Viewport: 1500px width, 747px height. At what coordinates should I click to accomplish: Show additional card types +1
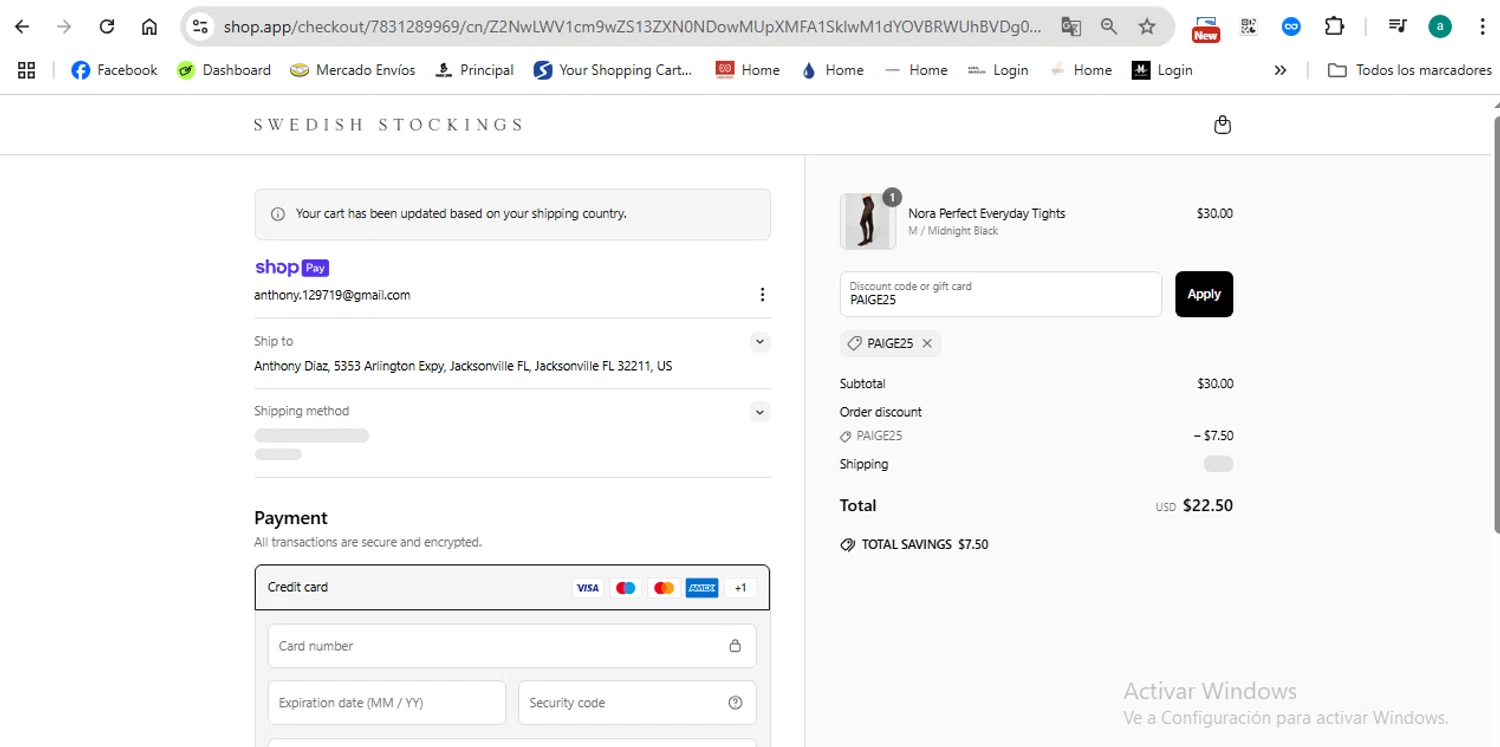click(740, 588)
